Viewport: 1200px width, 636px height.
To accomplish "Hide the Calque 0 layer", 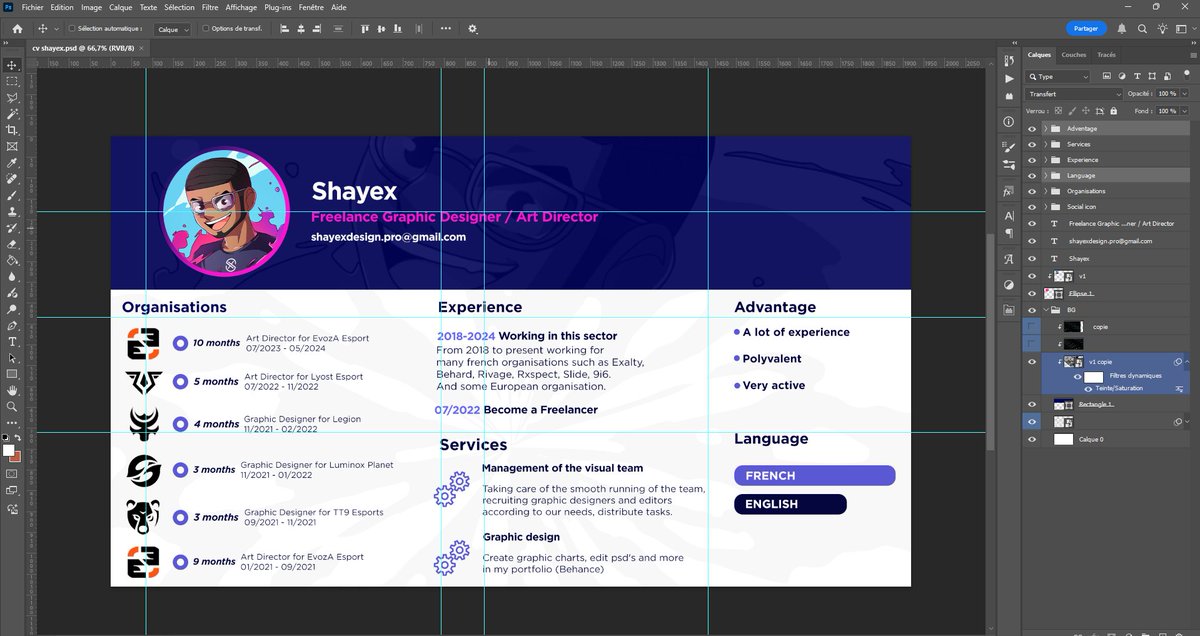I will click(1032, 439).
